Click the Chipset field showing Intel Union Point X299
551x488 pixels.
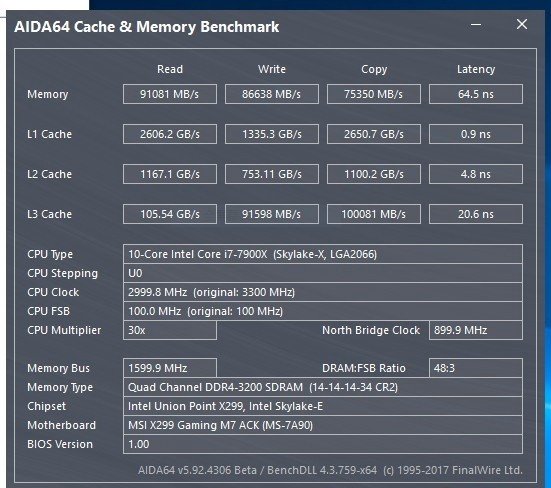point(323,406)
